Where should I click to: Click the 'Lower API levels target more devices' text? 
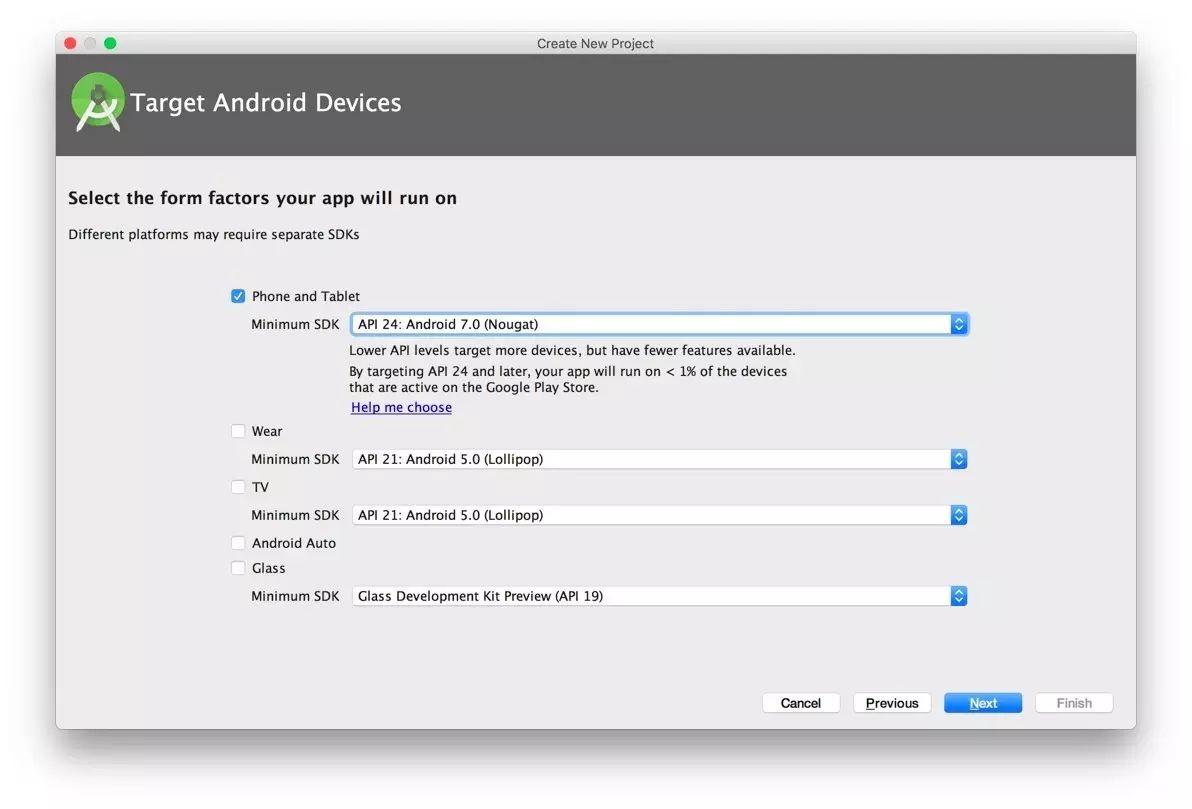[x=572, y=351]
